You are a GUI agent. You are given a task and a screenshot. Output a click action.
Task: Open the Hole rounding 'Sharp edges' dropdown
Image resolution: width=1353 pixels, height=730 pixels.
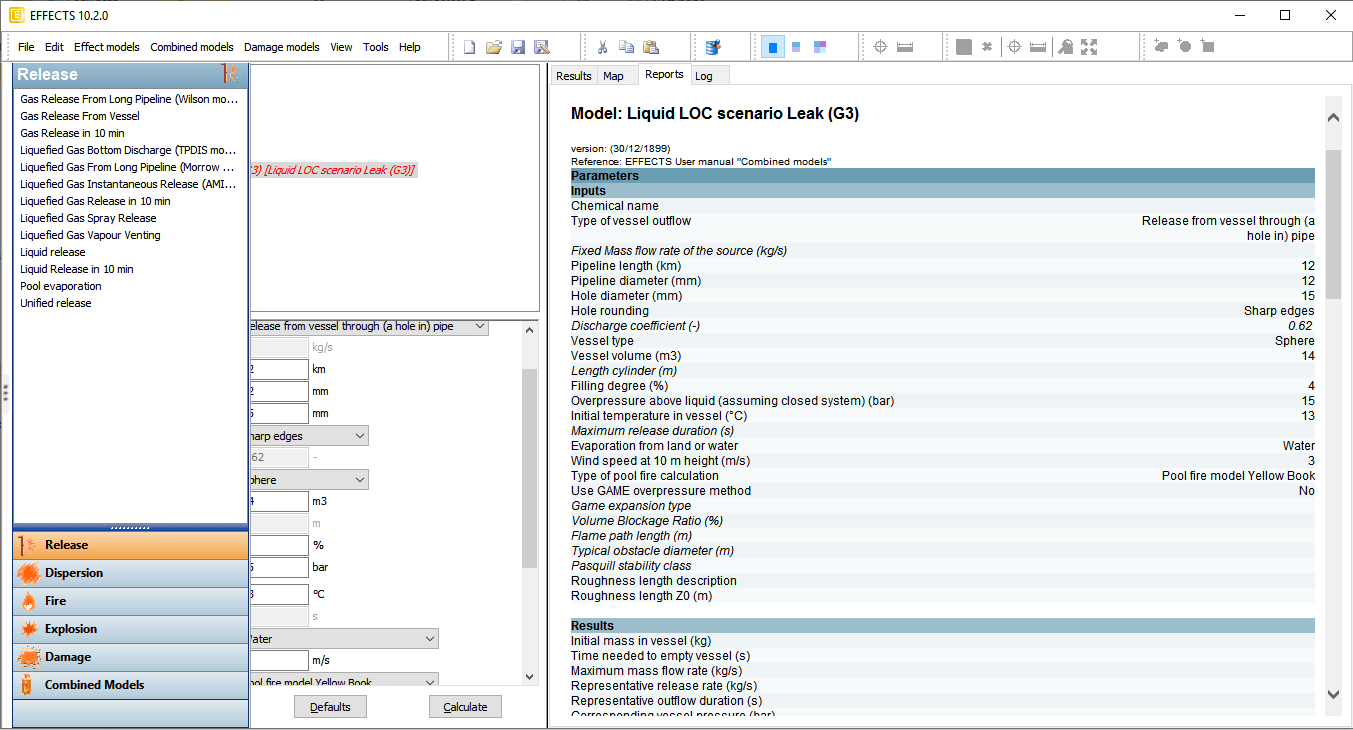click(x=359, y=436)
